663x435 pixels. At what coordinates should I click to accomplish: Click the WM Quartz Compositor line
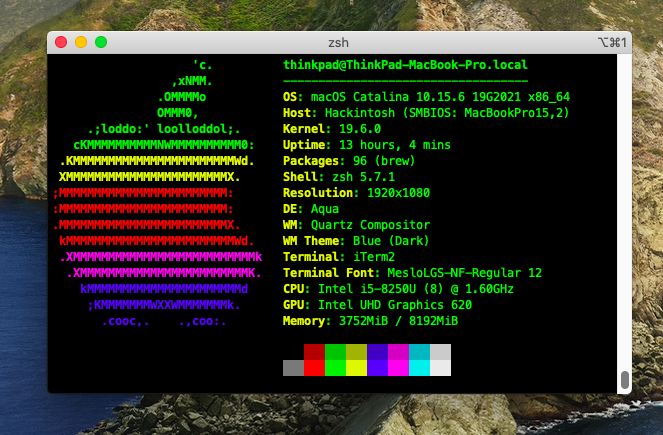[356, 225]
